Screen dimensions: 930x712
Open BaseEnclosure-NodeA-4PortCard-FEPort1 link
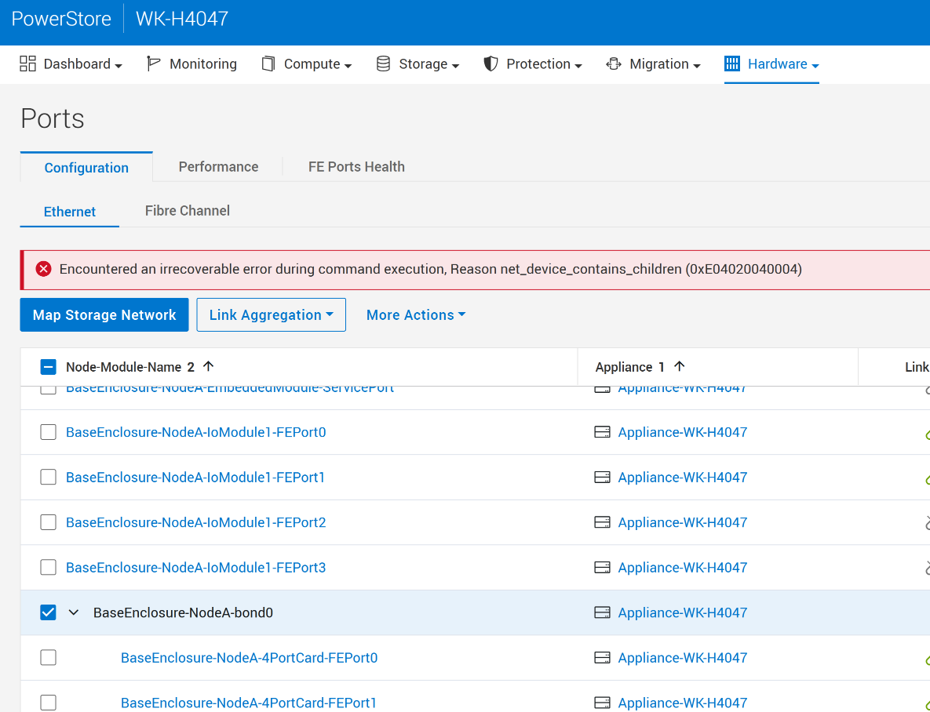pyautogui.click(x=249, y=703)
